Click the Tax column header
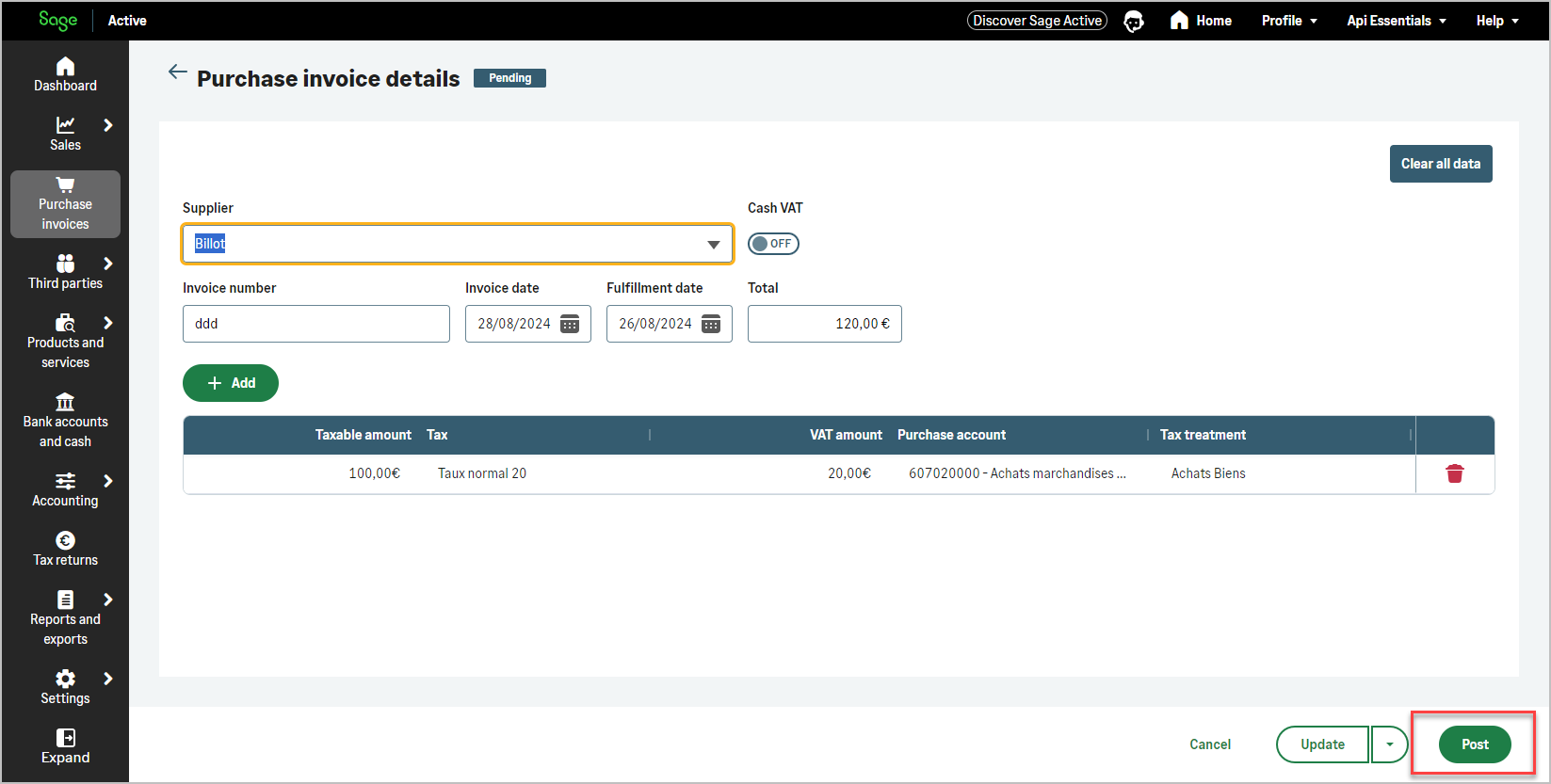Screen dimensions: 1551x784 (437, 435)
